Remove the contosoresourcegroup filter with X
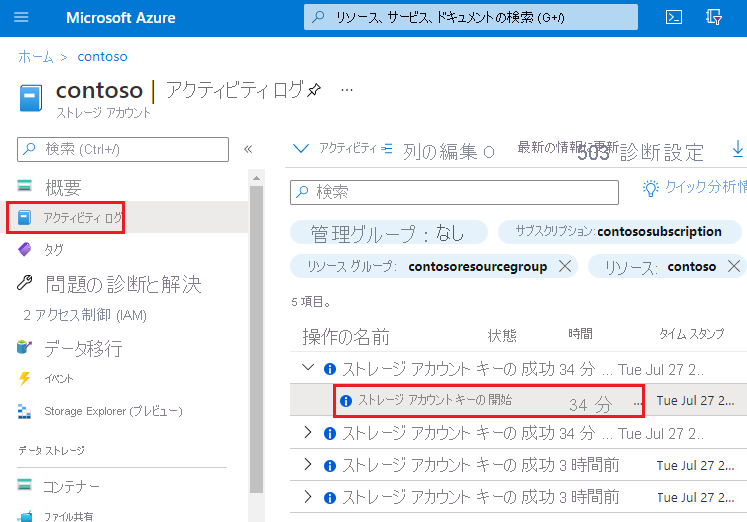 (x=565, y=266)
